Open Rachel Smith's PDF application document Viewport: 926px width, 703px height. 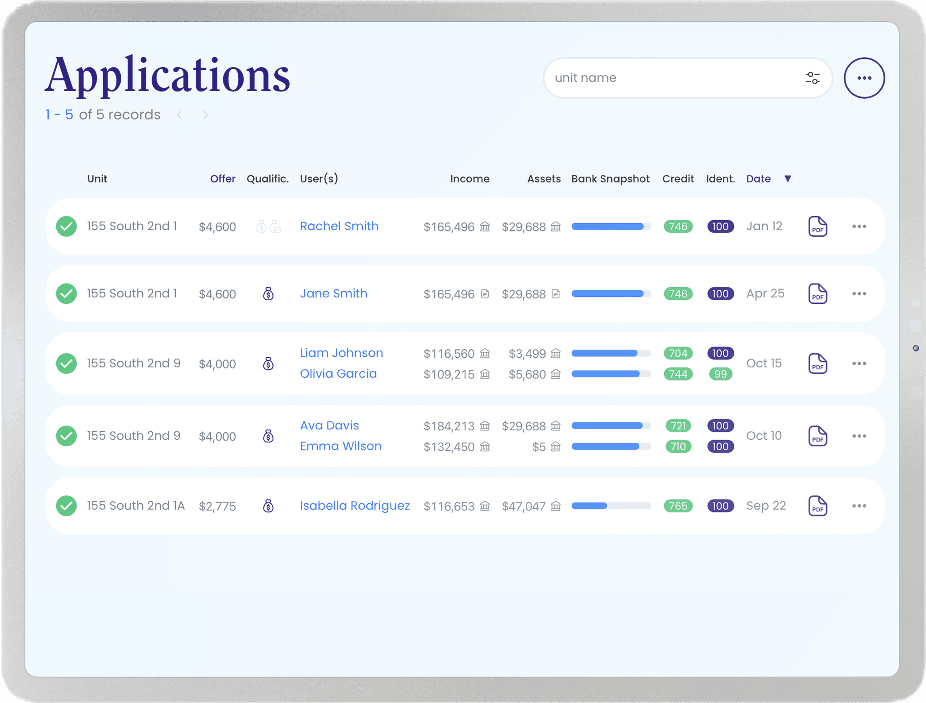coord(817,226)
